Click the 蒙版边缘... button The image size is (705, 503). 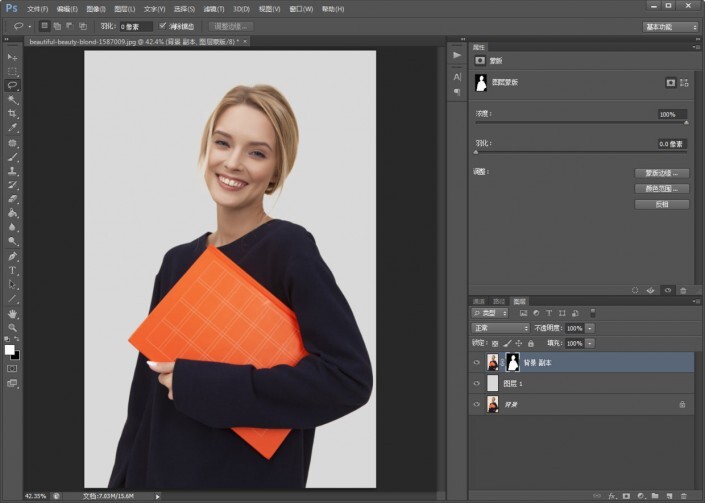pyautogui.click(x=662, y=173)
